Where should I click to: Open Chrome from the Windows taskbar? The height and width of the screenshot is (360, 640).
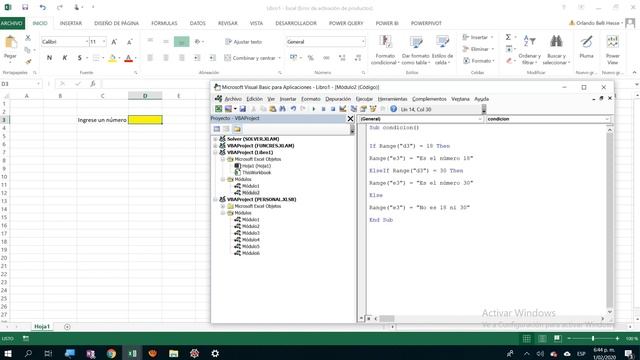pos(111,353)
